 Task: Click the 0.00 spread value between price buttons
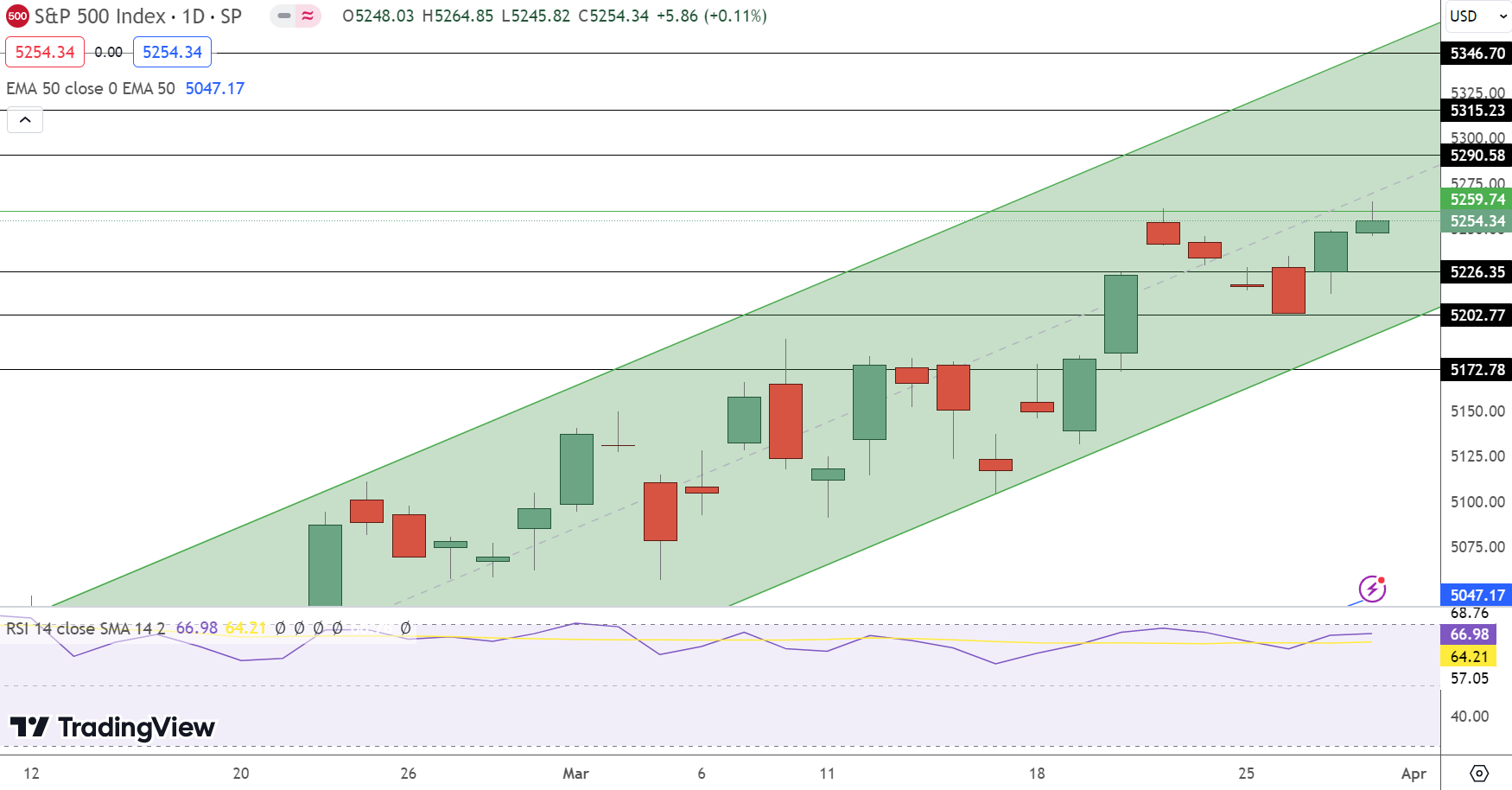click(108, 52)
